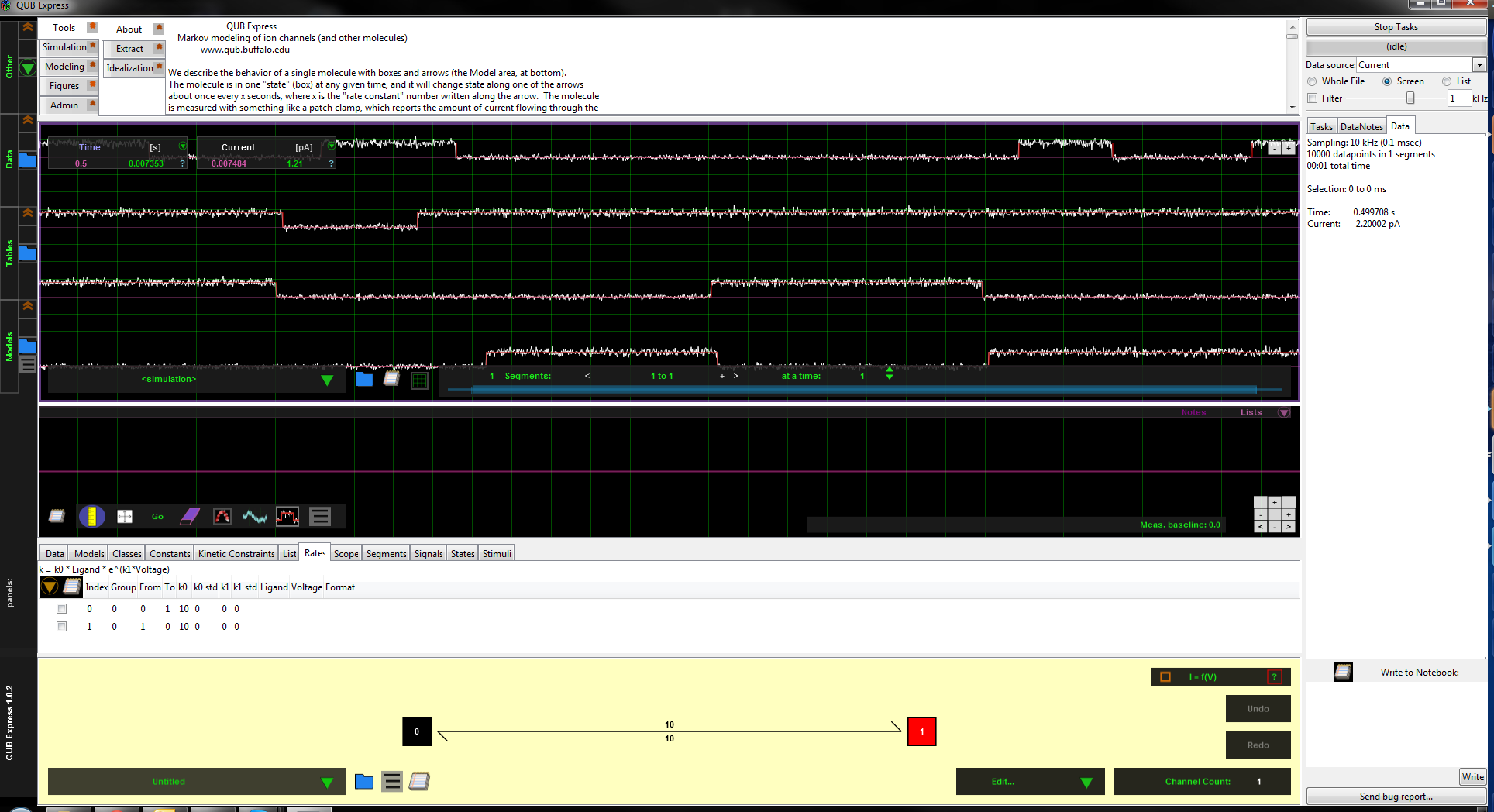Open the Untitled model dropdown
Screen dimensions: 1494x812
[x=327, y=783]
